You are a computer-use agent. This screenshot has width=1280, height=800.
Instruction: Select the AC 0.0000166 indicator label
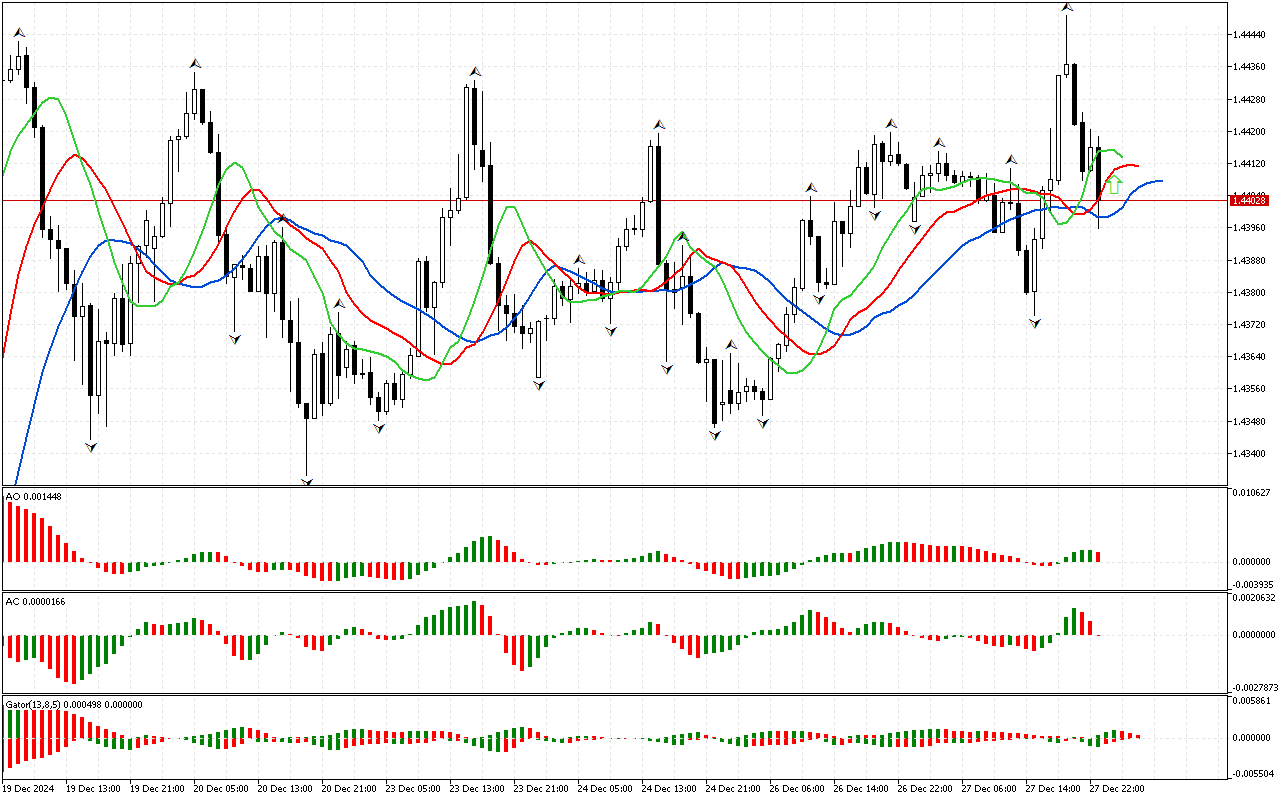pyautogui.click(x=36, y=601)
